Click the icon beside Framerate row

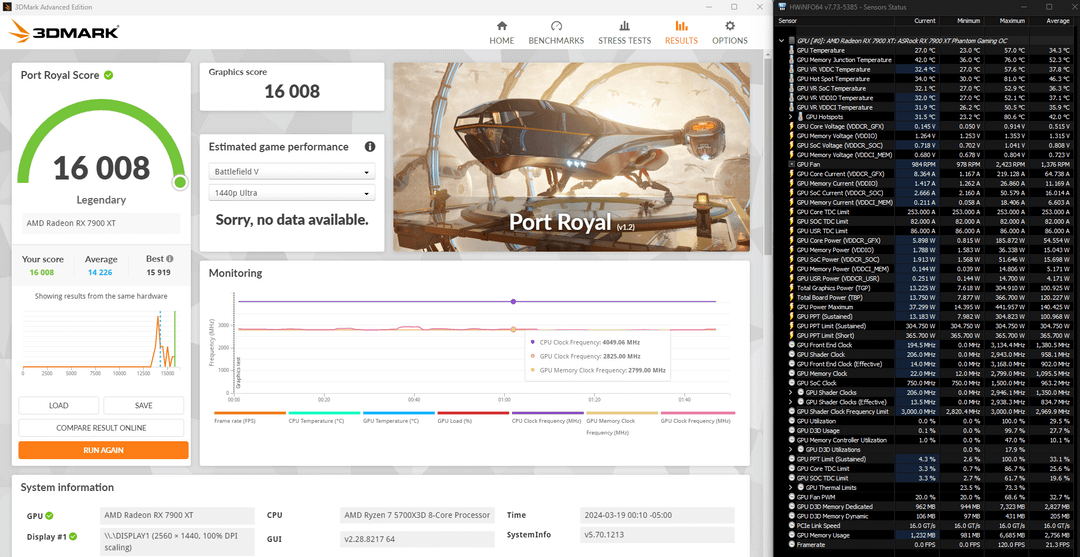click(x=791, y=544)
